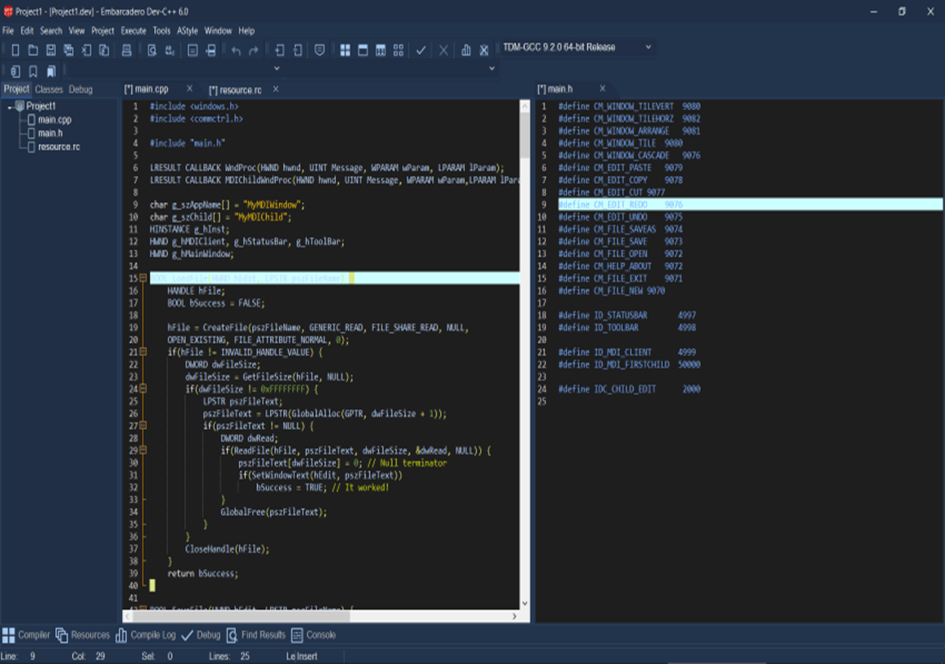Viewport: 945px width, 664px height.
Task: Open the Execute menu
Action: point(133,31)
